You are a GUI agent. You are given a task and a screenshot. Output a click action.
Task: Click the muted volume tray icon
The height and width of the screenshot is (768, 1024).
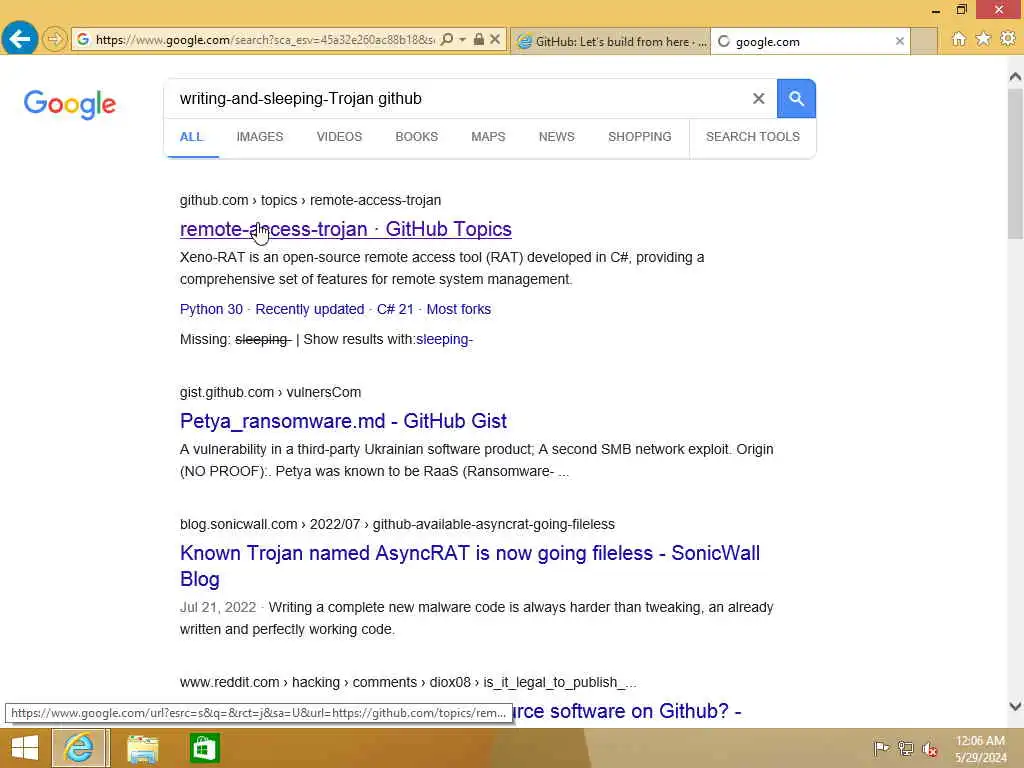tap(929, 748)
